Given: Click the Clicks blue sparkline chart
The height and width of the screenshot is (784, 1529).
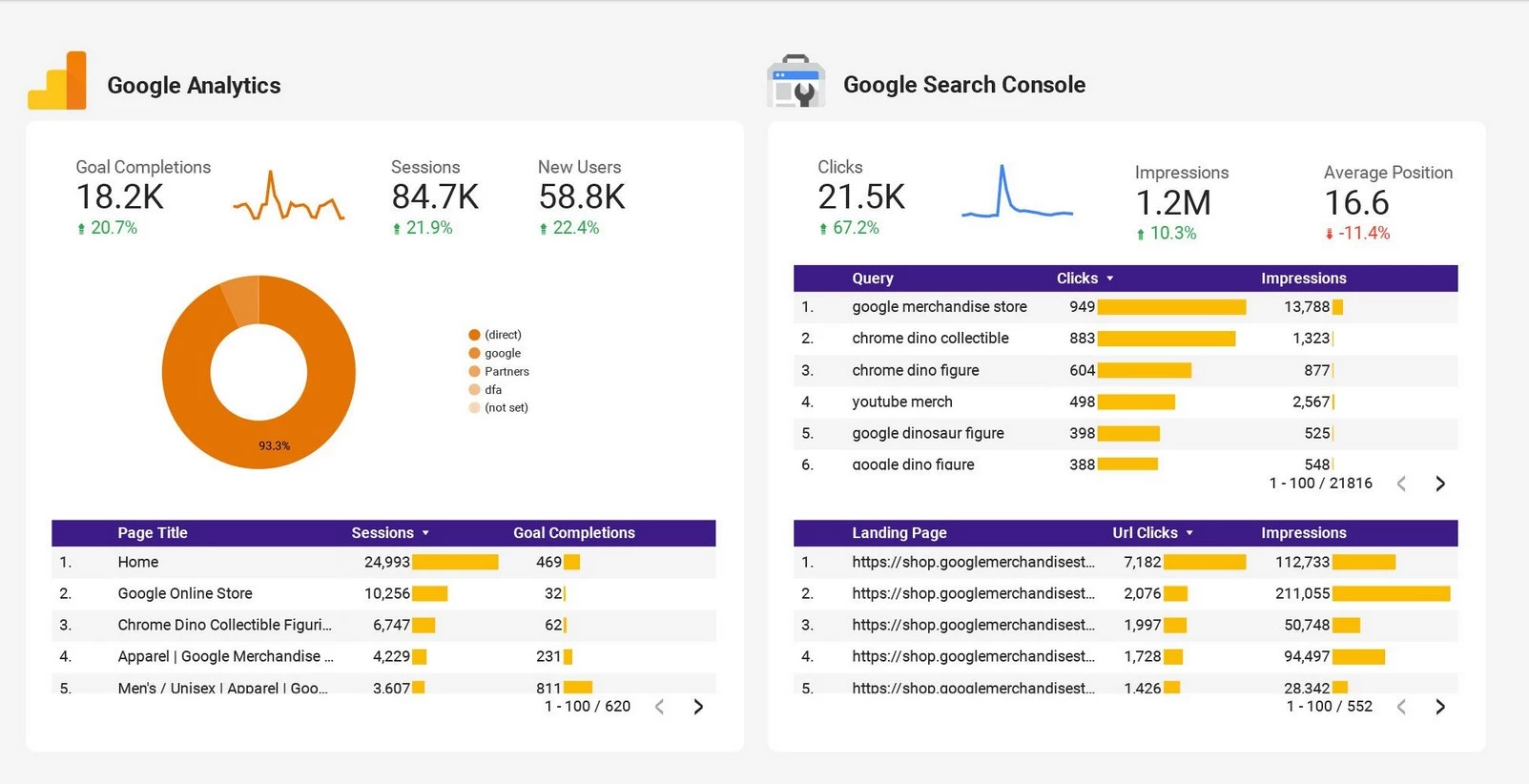Looking at the screenshot, I should 1017,192.
